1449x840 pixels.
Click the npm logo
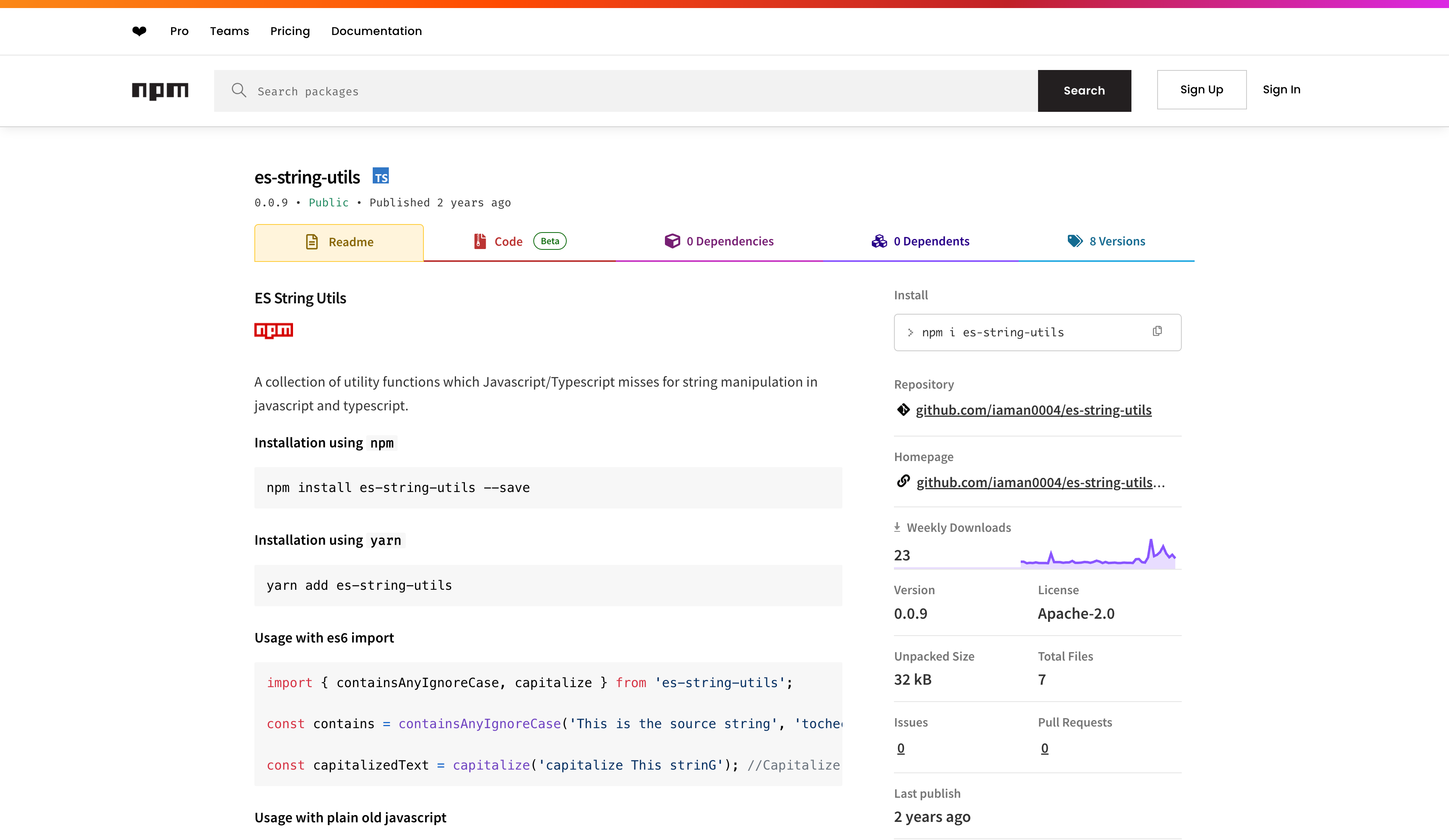[160, 91]
